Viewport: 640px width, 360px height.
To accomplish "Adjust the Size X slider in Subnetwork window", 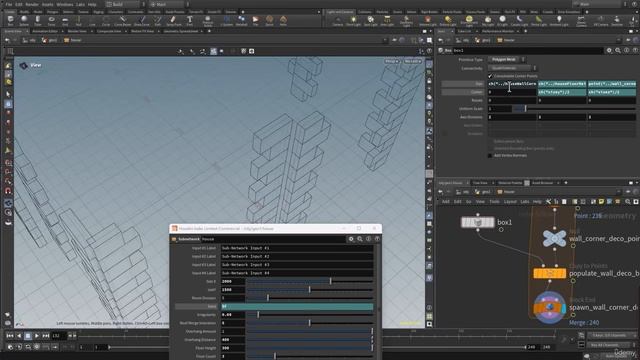I will pyautogui.click(x=309, y=281).
